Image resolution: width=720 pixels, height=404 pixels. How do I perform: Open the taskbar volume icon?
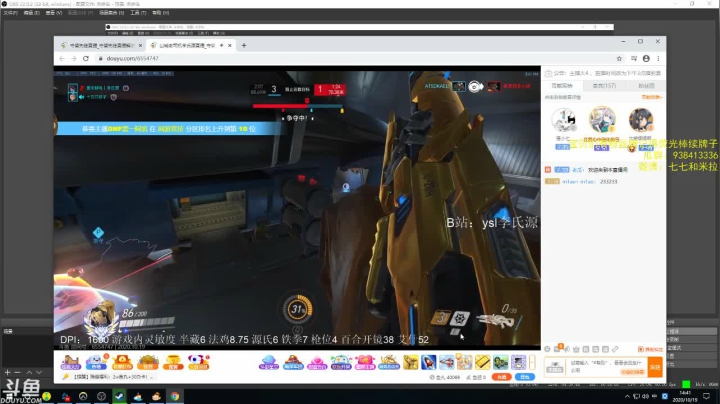tap(646, 396)
